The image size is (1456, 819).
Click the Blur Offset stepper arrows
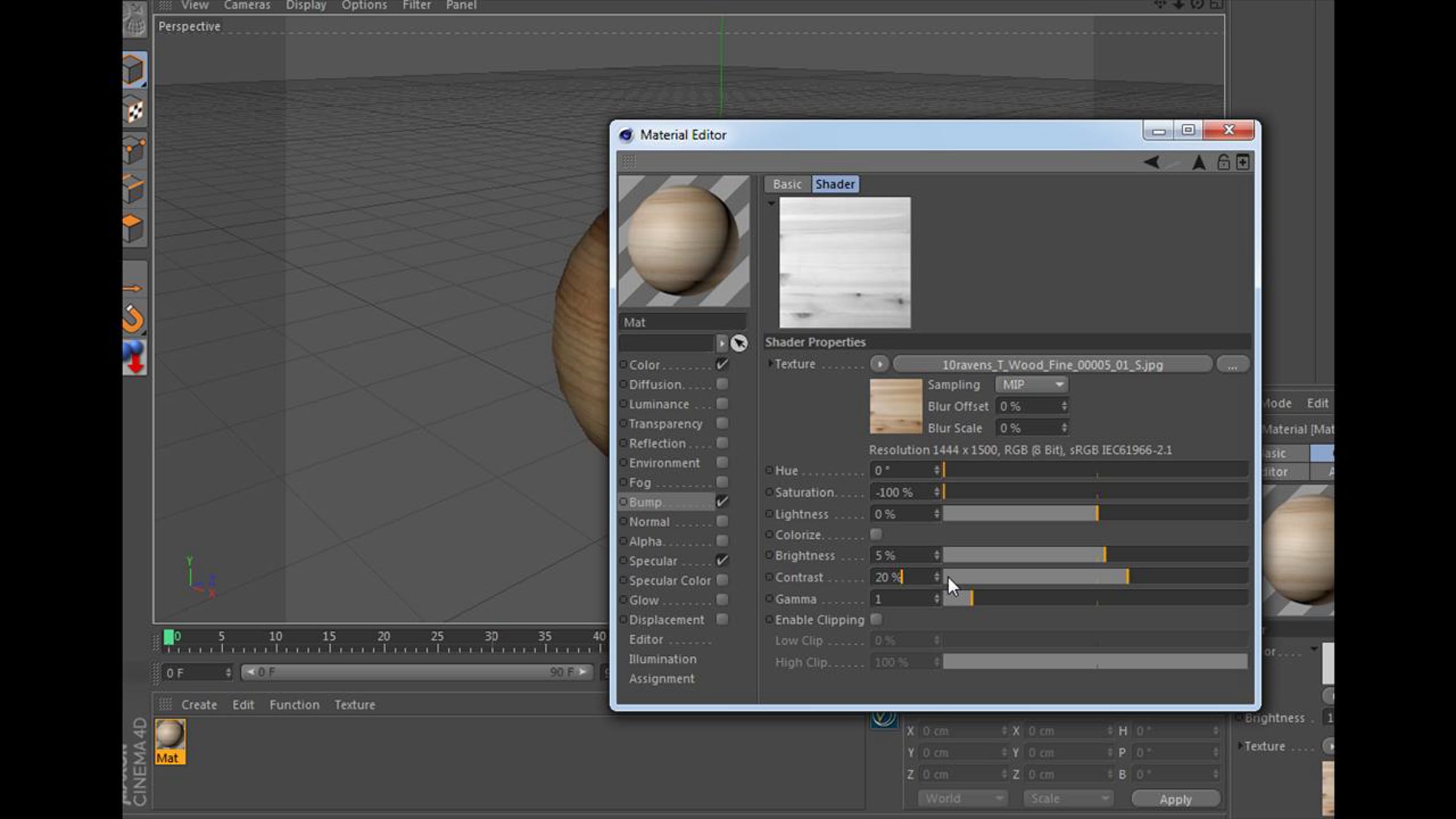pyautogui.click(x=1064, y=406)
